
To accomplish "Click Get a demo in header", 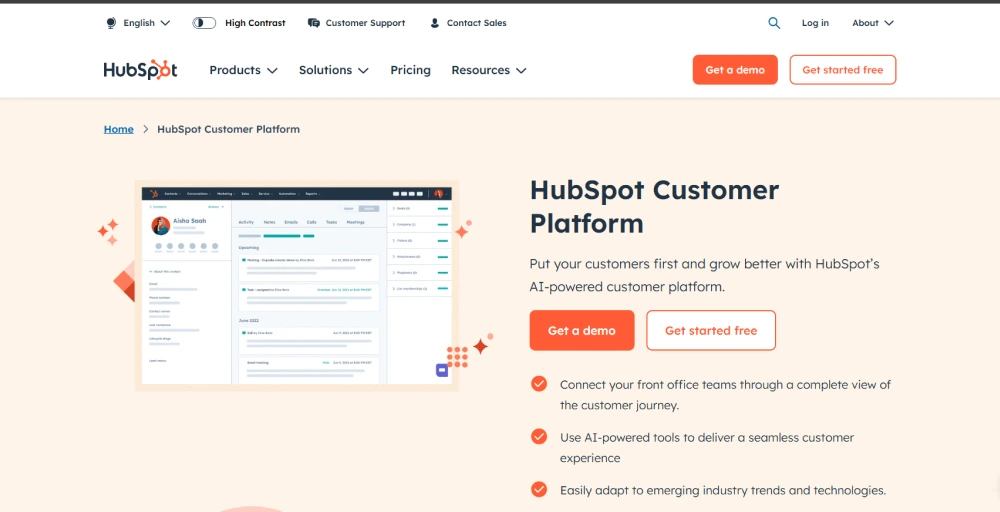I will (x=735, y=70).
